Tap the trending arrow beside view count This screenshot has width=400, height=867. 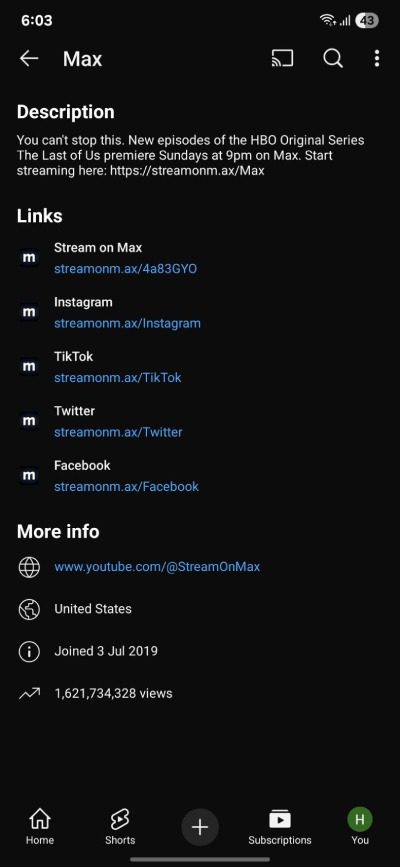29,694
